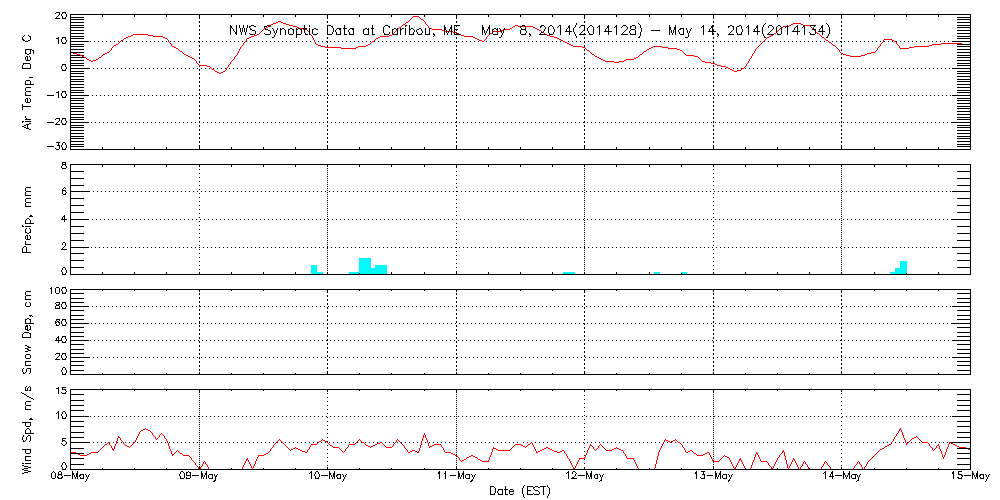Click the chart title mentioning Caribou, ME

tap(530, 31)
